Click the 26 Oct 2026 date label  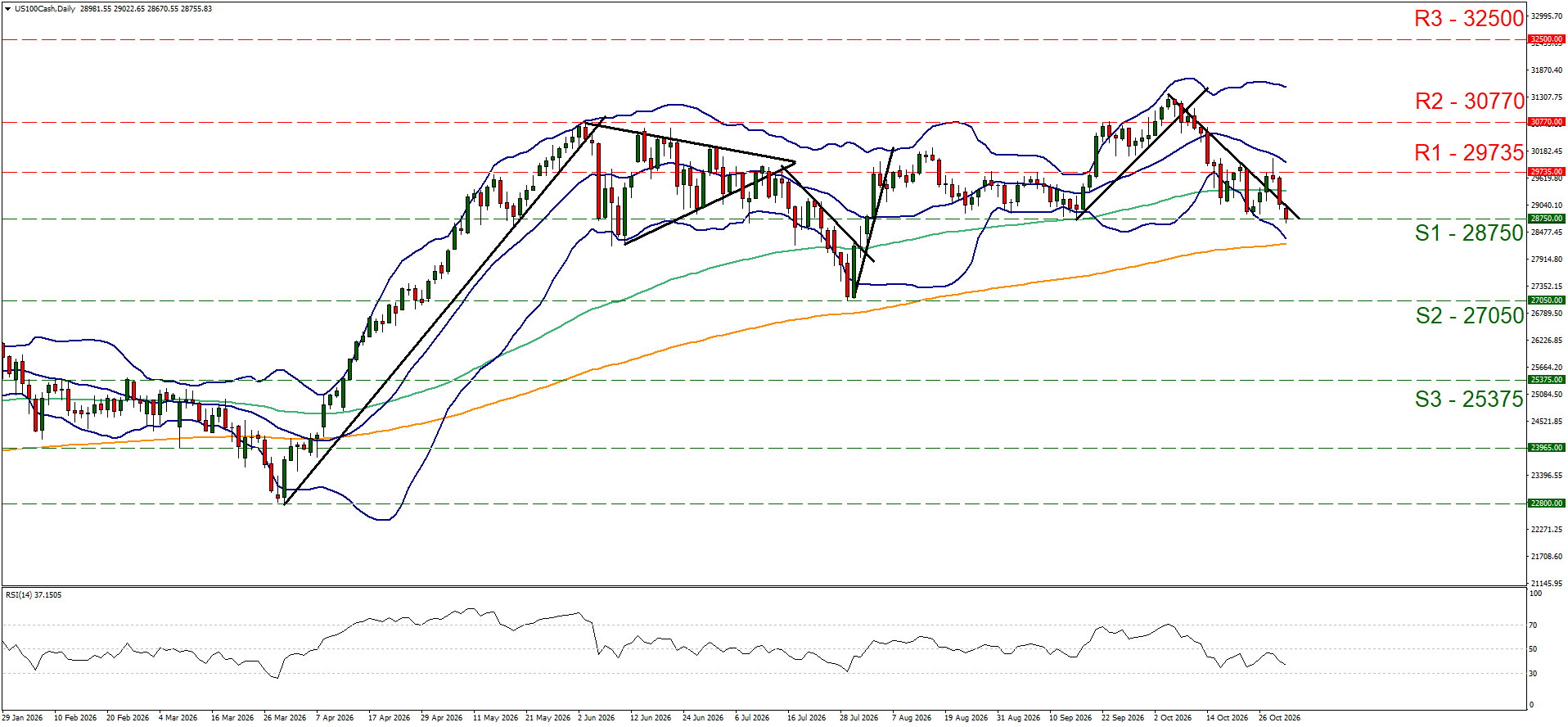[1280, 718]
